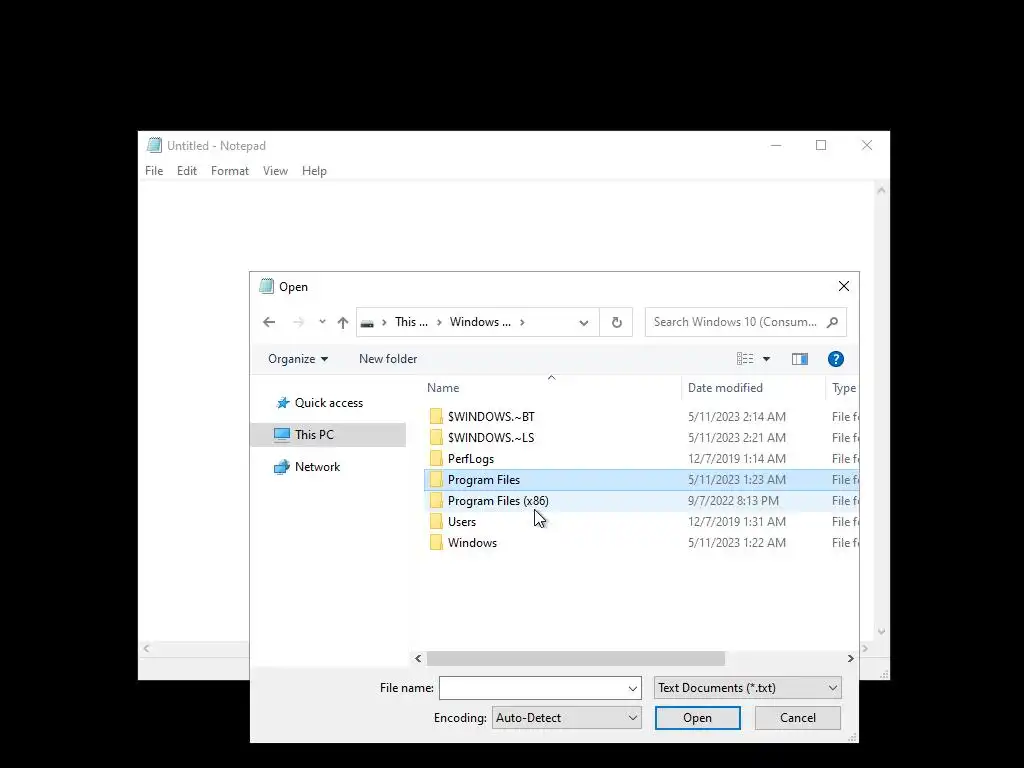
Task: Refresh the folder listing
Action: (616, 322)
